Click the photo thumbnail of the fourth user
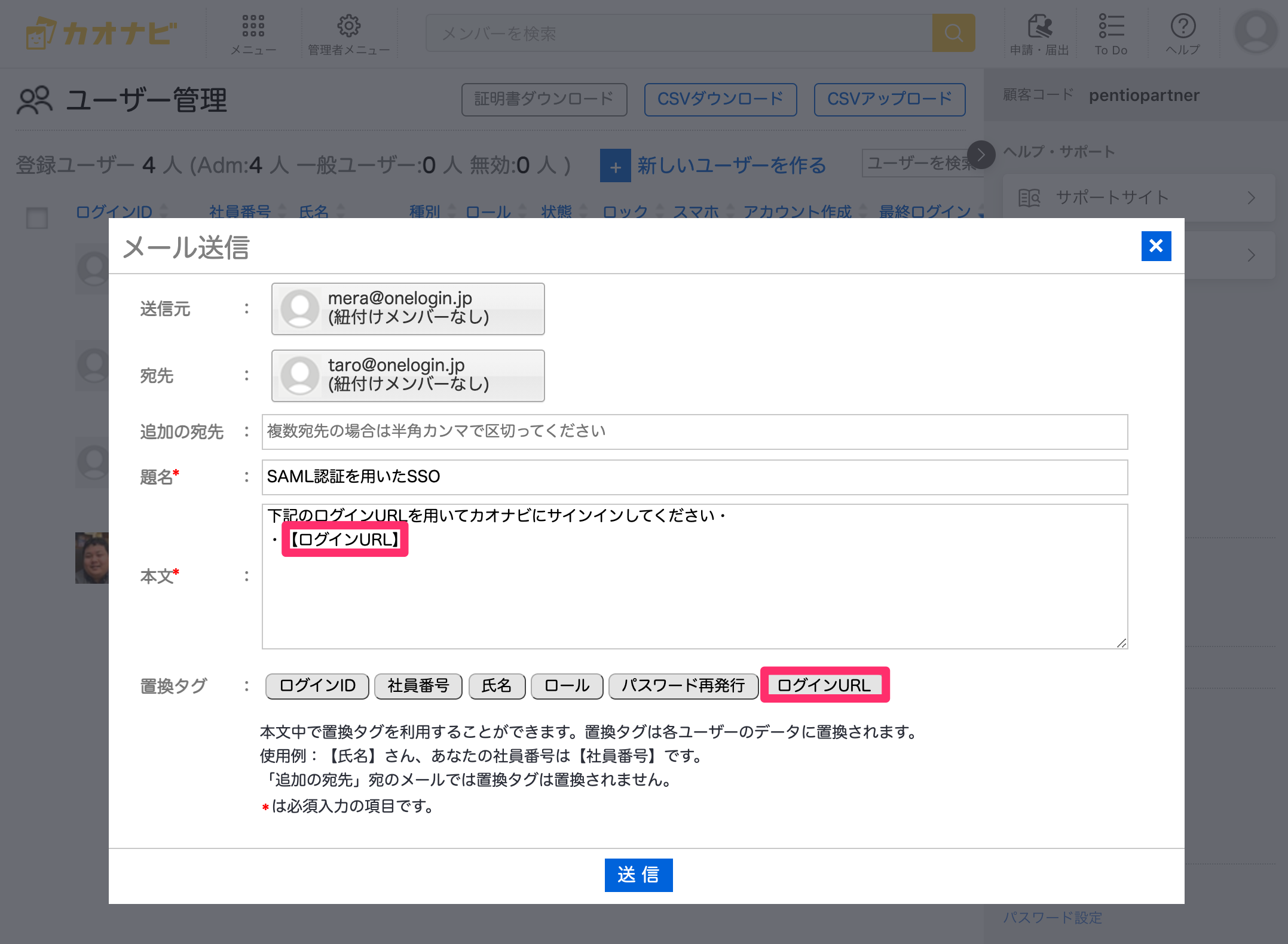Viewport: 1288px width, 944px height. coord(92,558)
